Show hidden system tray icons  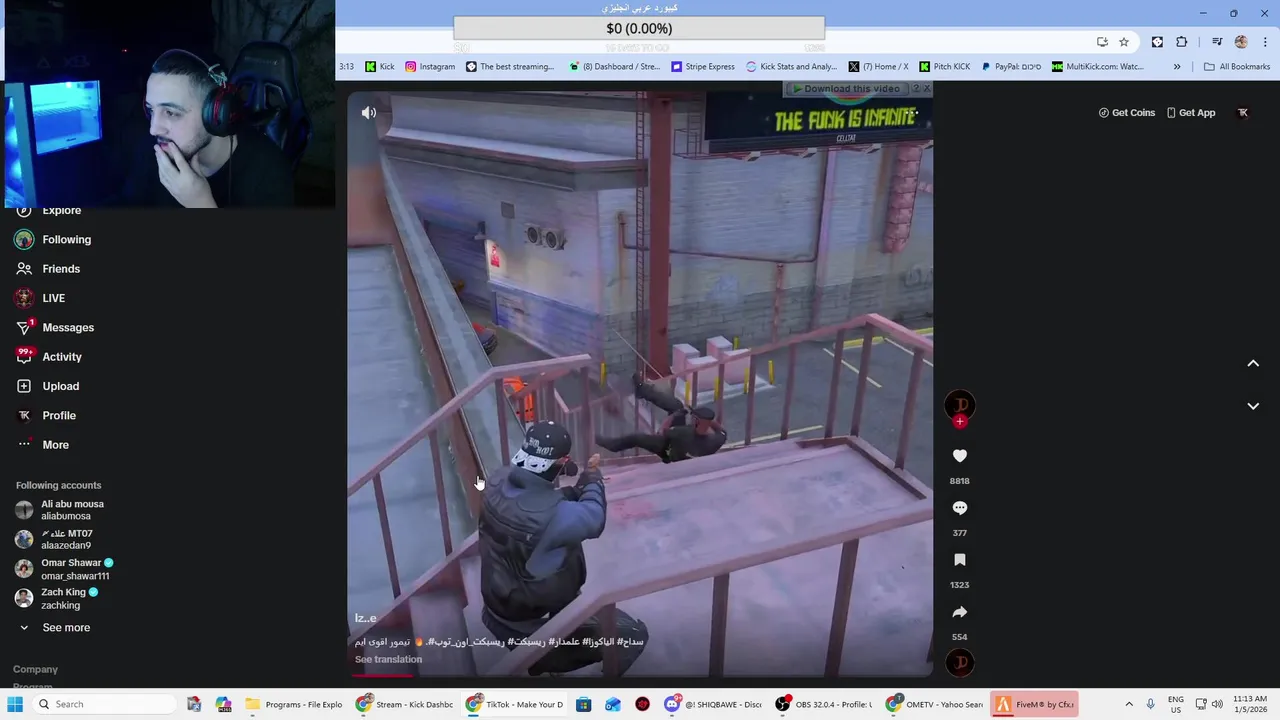coord(1129,704)
